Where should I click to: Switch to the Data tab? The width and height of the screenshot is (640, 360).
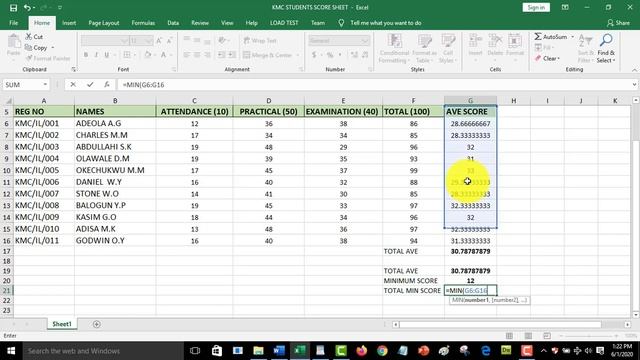tap(173, 23)
